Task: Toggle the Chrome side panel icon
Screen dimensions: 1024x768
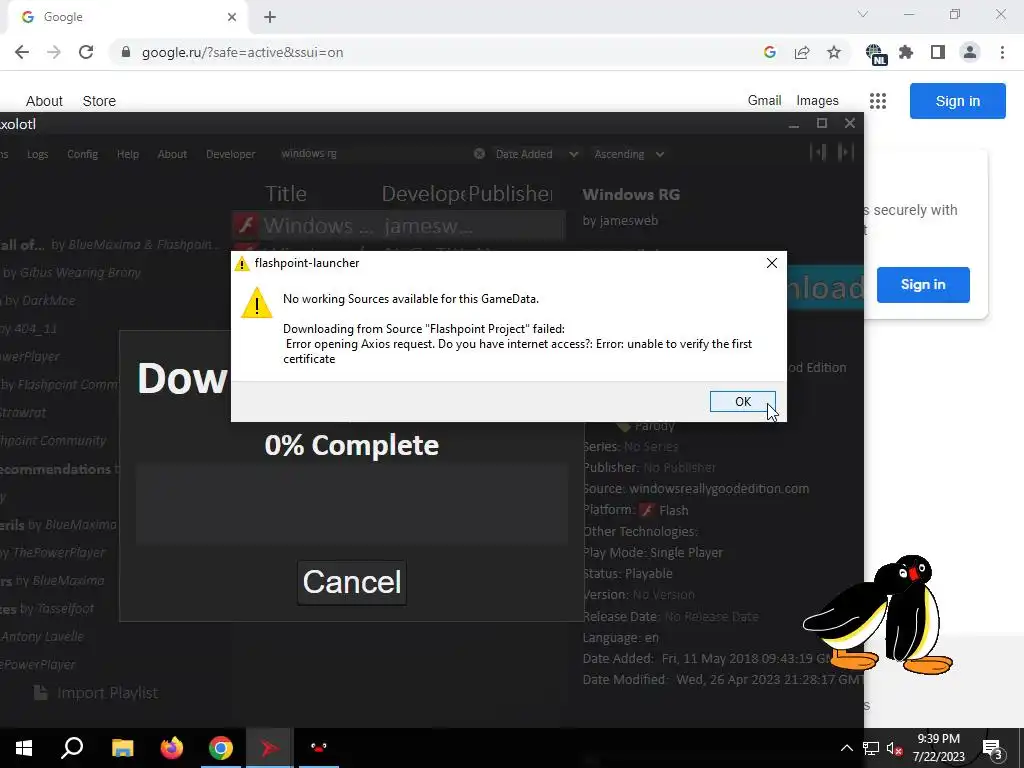Action: 938,52
